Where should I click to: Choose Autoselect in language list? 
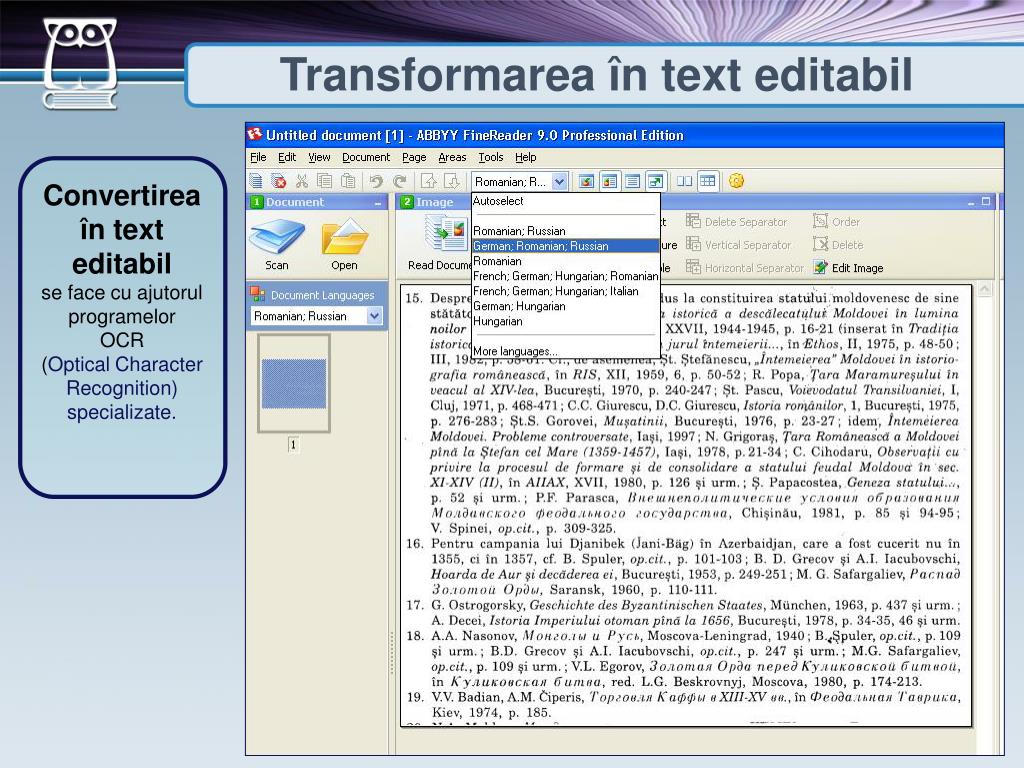point(498,201)
